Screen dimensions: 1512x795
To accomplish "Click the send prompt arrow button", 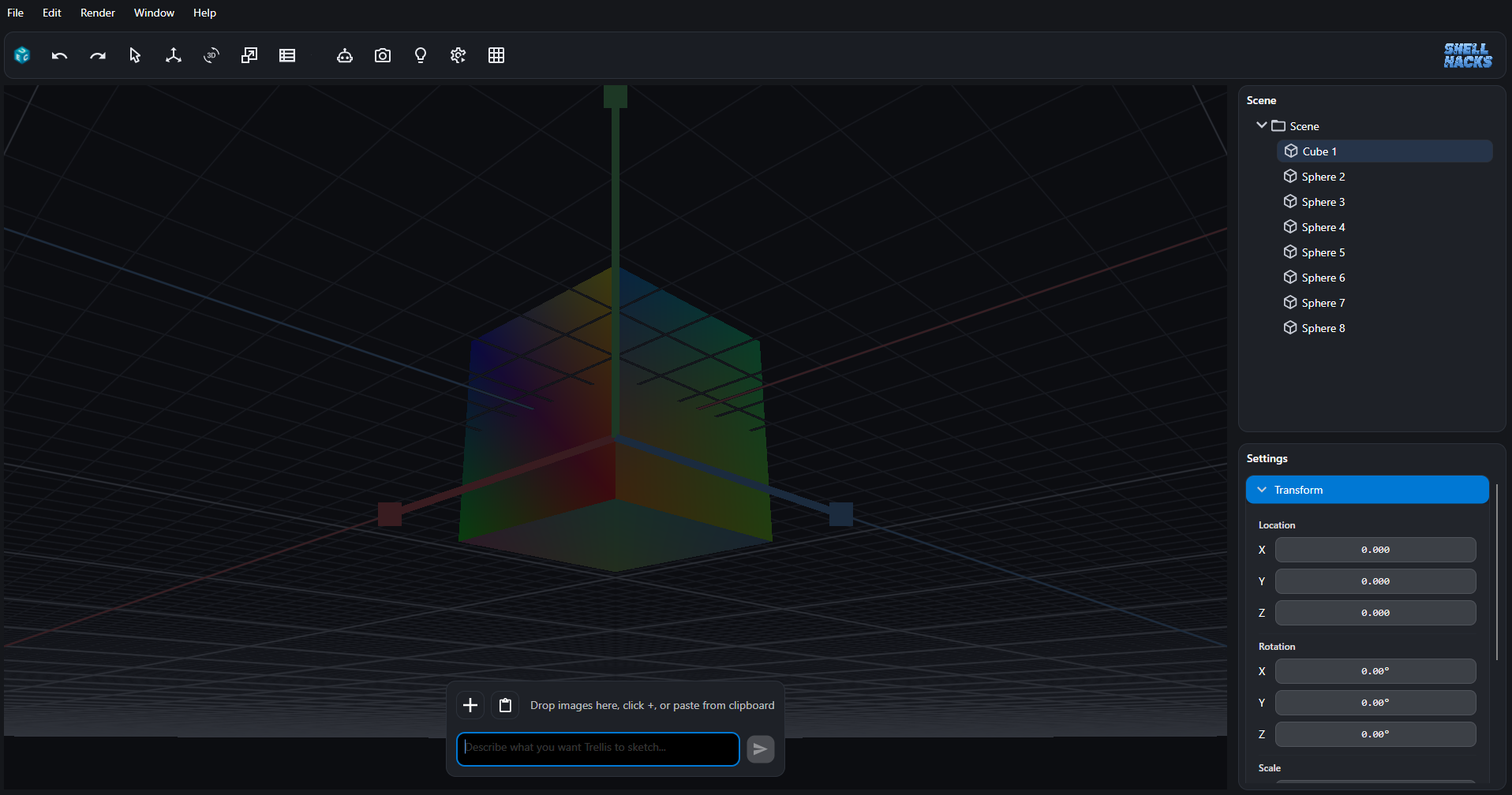I will (760, 748).
